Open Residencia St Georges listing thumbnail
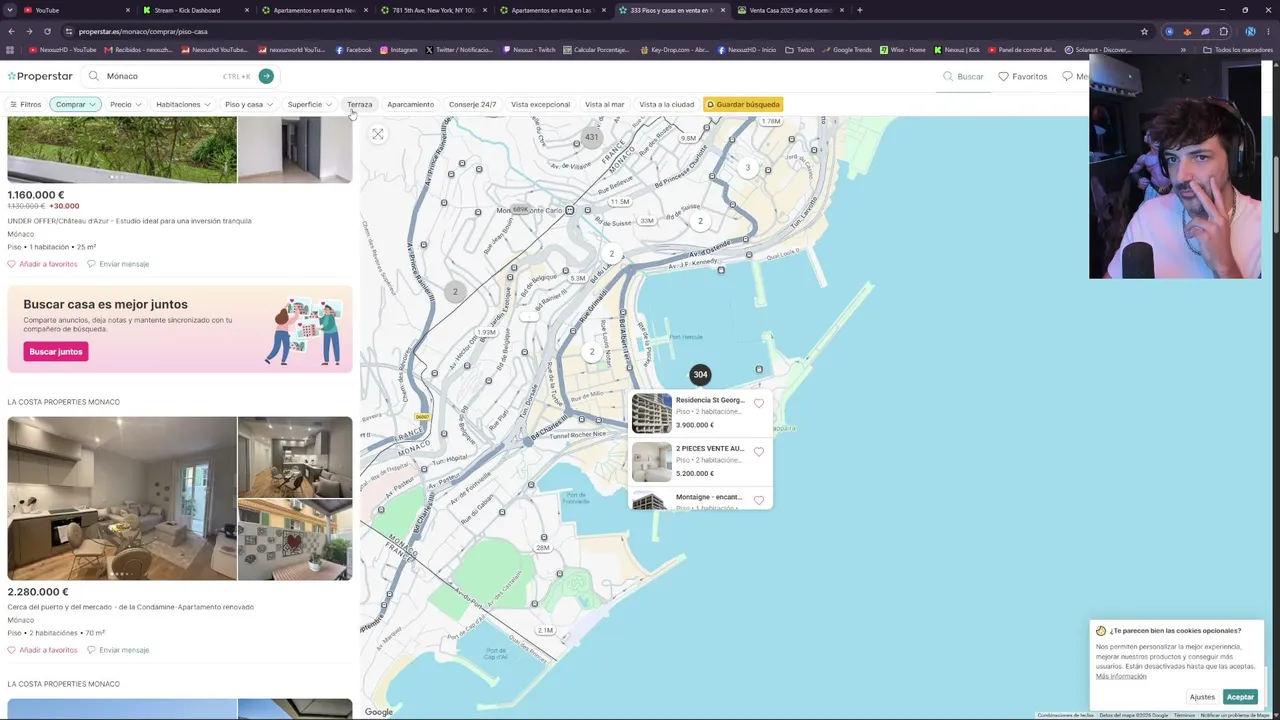This screenshot has height=720, width=1280. [x=652, y=413]
